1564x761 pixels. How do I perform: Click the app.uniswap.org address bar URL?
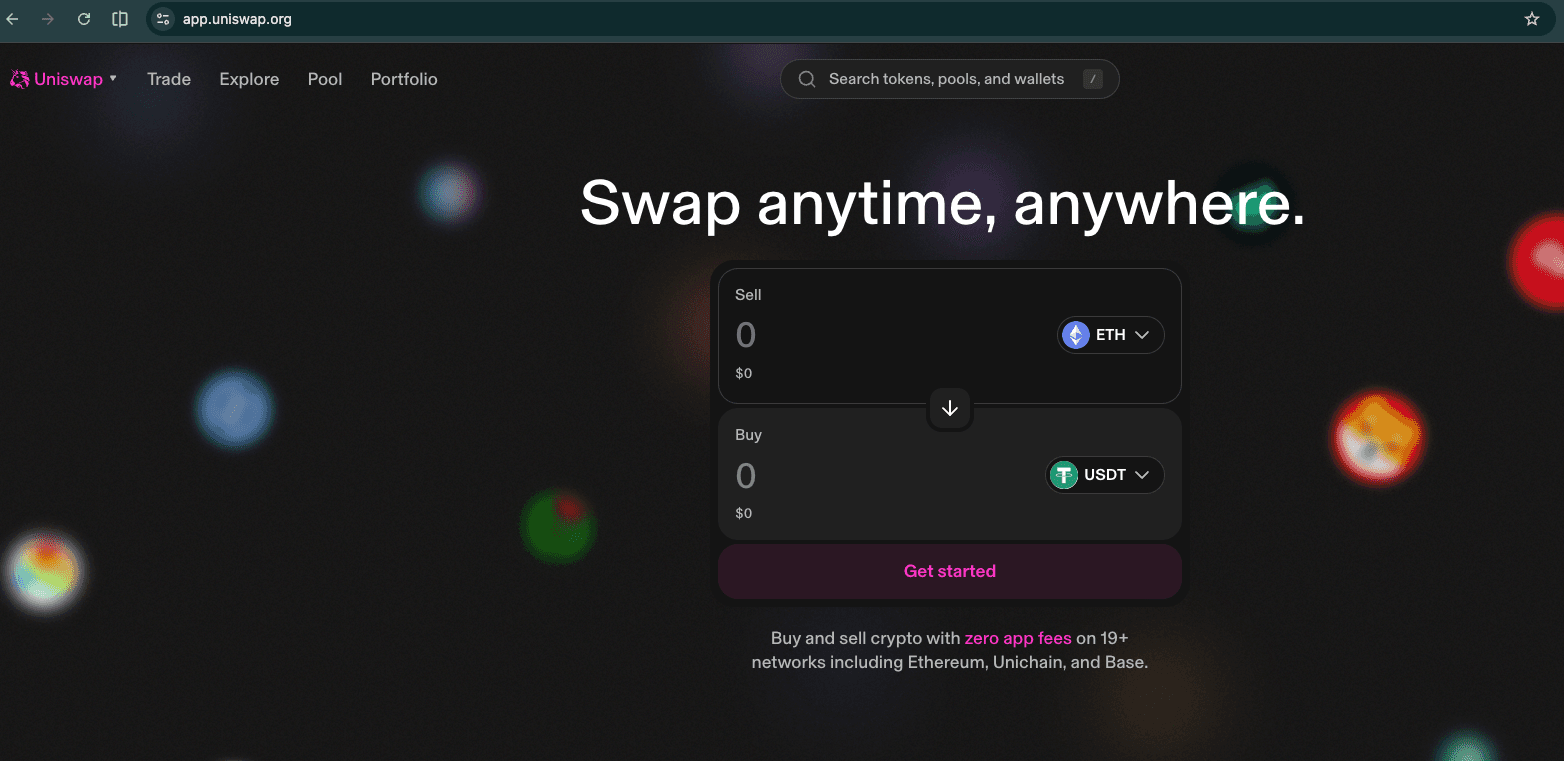coord(237,19)
